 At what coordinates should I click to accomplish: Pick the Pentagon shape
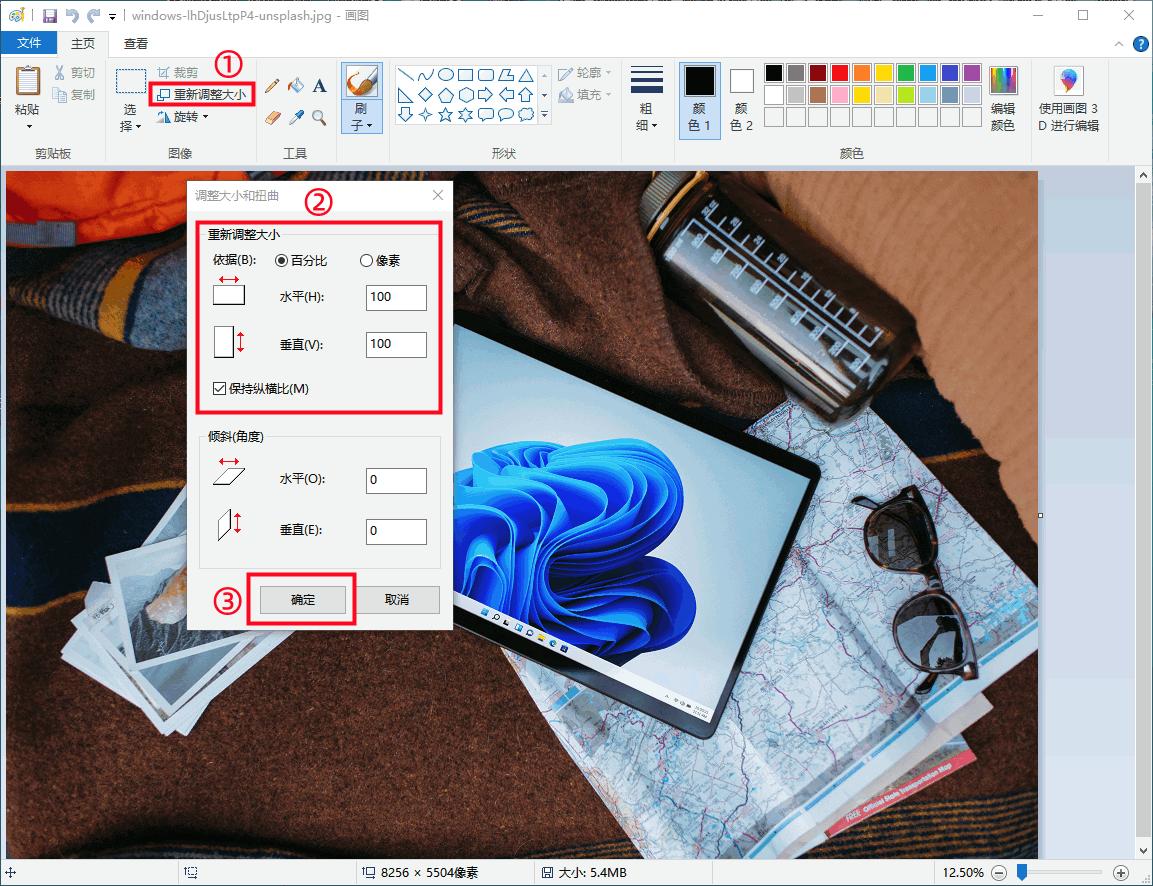tap(446, 95)
